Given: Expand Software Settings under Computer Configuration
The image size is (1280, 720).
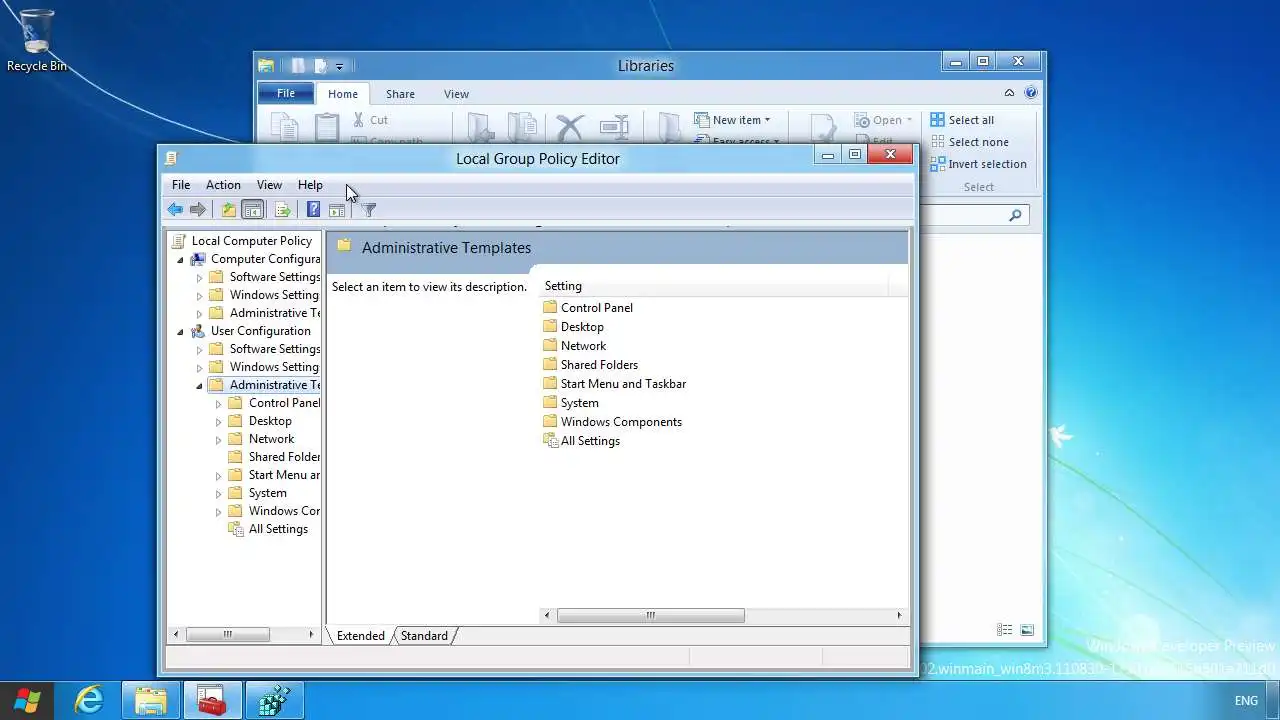Looking at the screenshot, I should click(199, 277).
